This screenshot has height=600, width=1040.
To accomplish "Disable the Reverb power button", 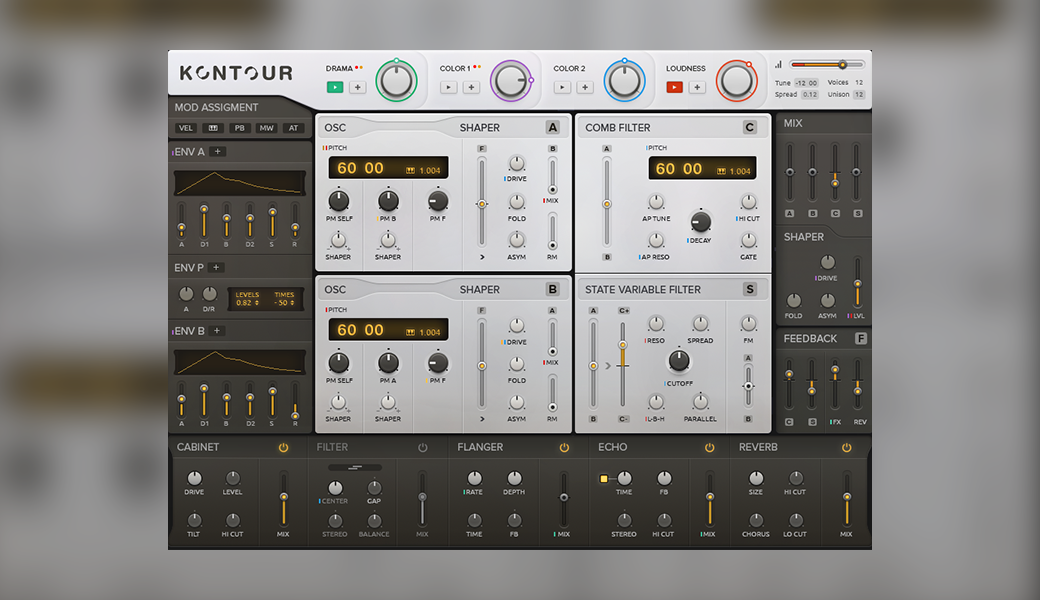I will pyautogui.click(x=846, y=448).
